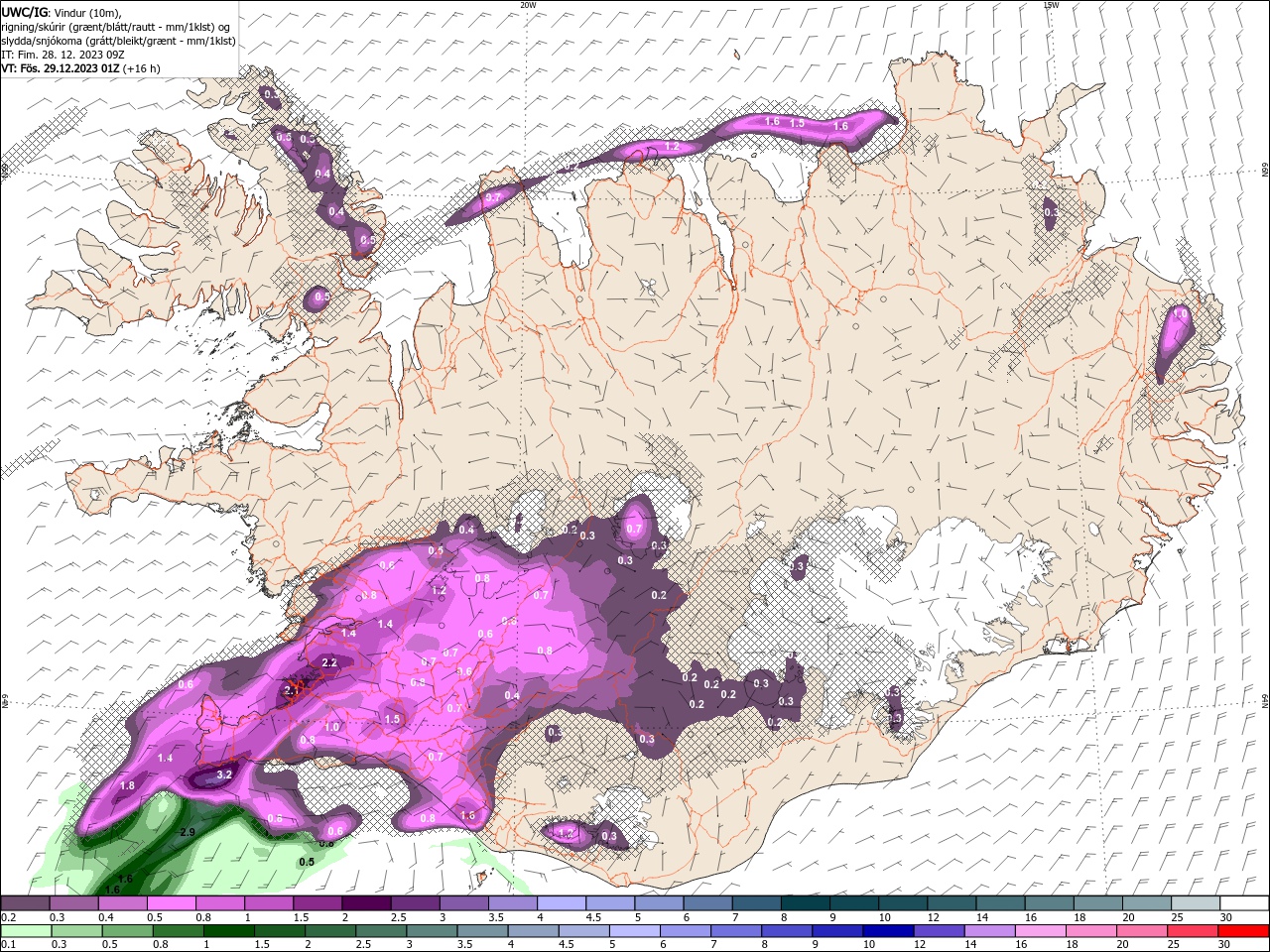Screen dimensions: 1270x952
Task: Select the '0.4' legend label
Action: coord(105,917)
